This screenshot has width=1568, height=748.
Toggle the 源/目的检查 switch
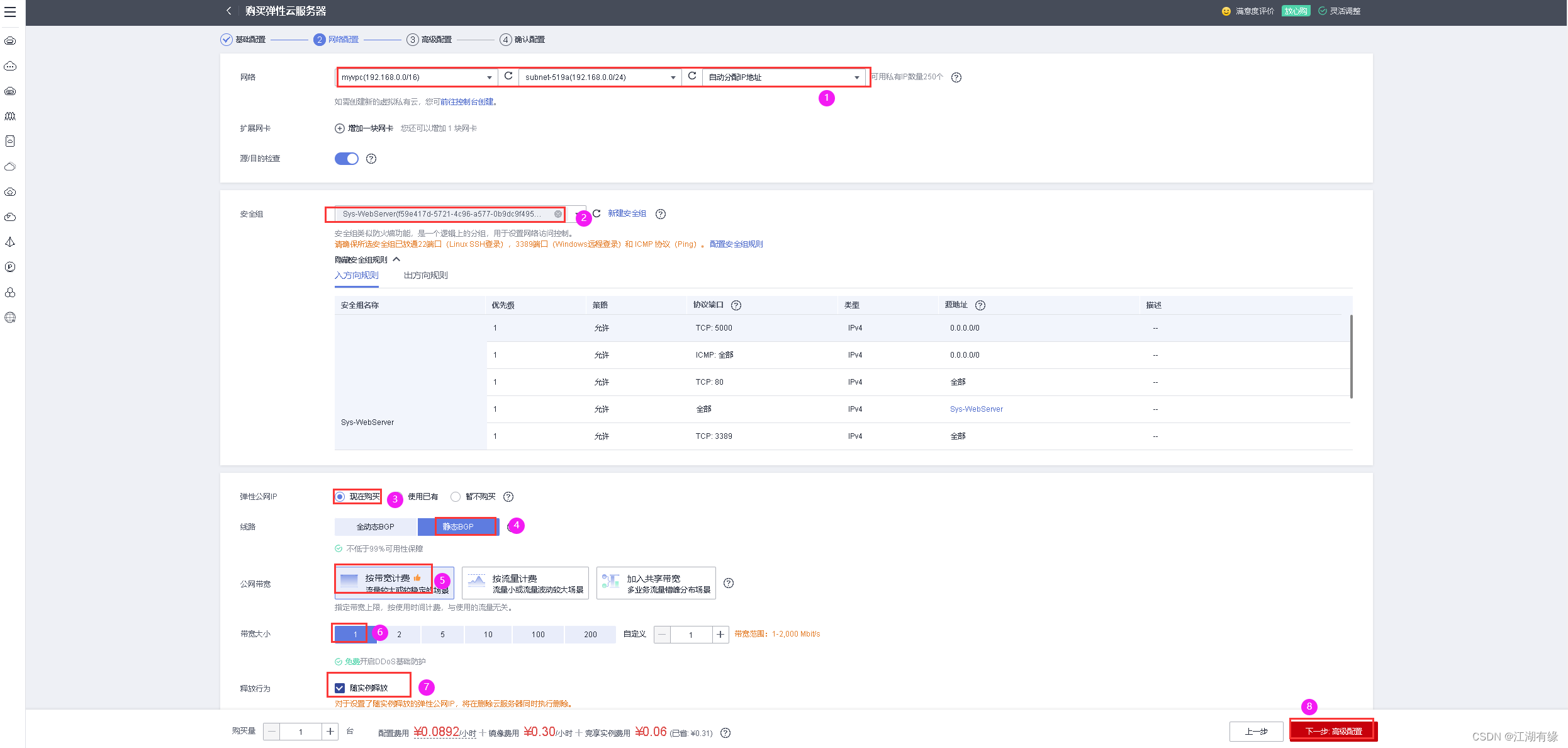point(347,159)
